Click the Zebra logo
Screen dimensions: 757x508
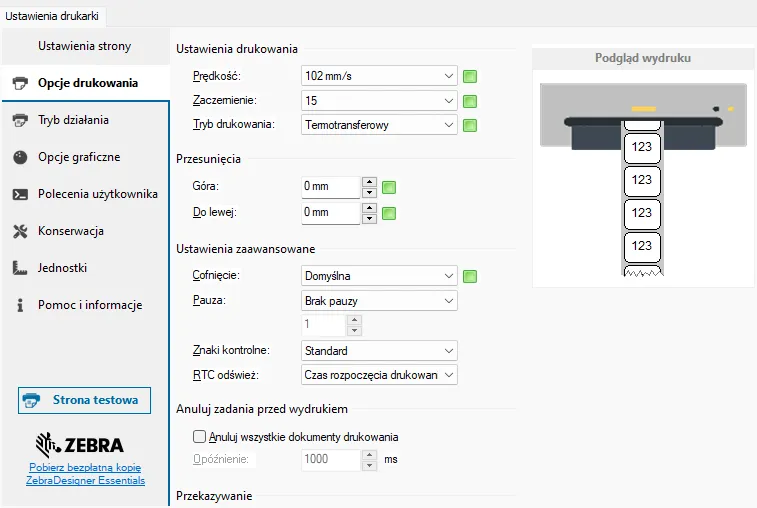(x=80, y=445)
